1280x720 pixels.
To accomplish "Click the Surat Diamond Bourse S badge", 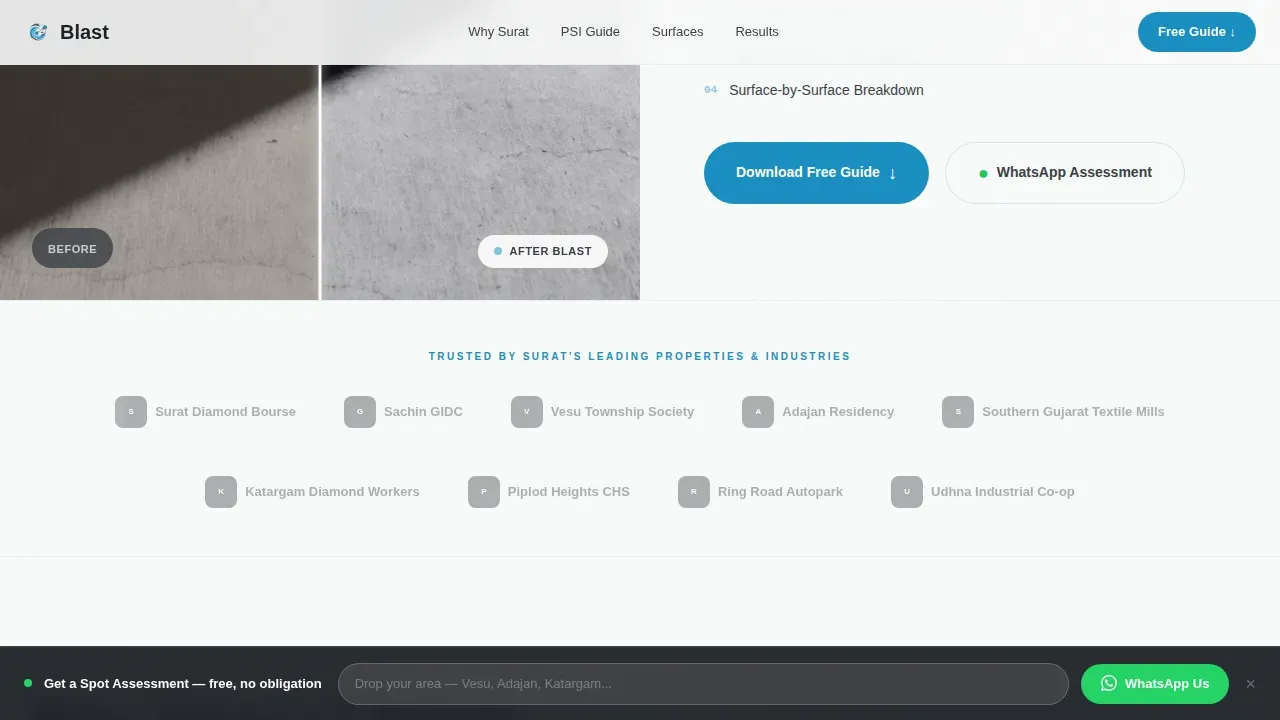I will [131, 412].
